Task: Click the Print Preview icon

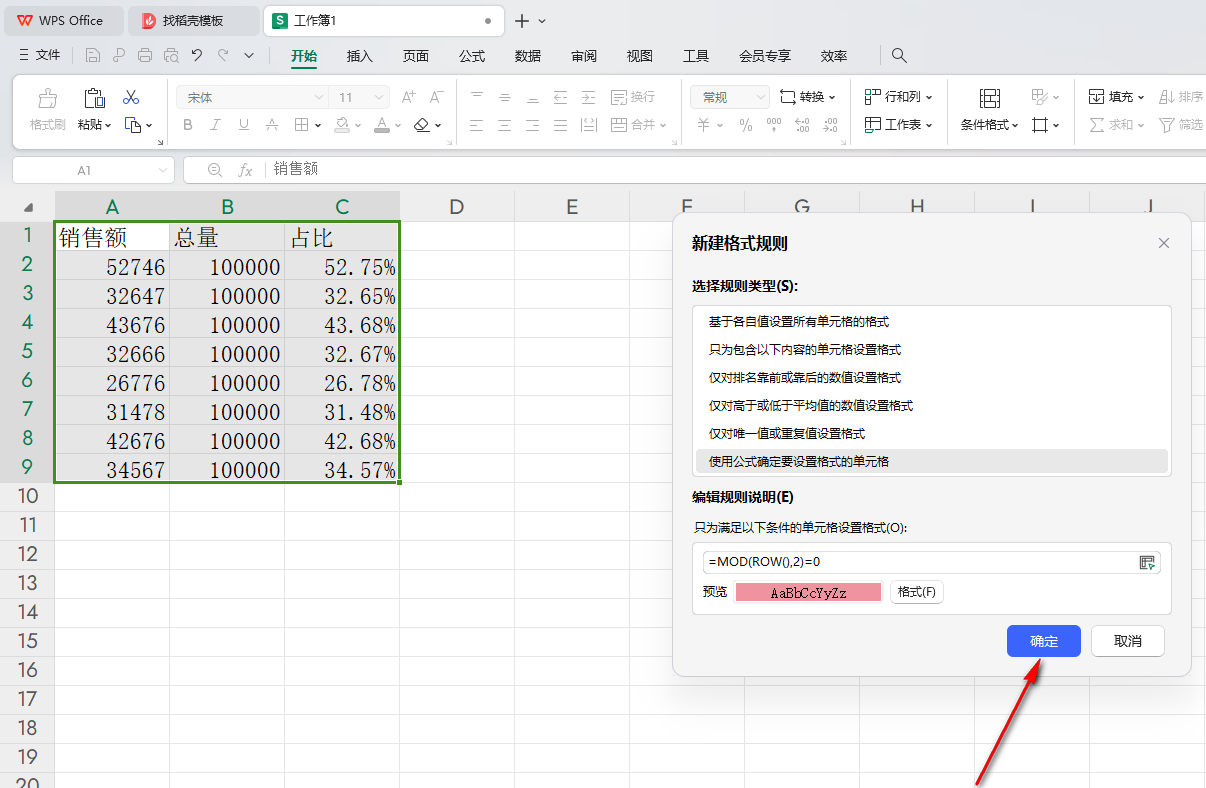Action: (x=171, y=56)
